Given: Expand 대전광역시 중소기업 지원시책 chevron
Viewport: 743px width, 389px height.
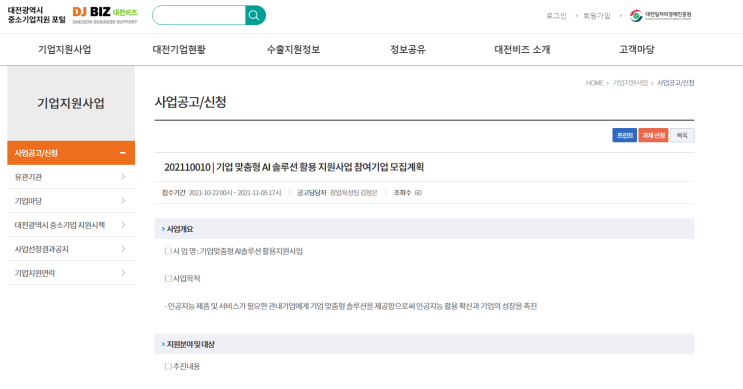Looking at the screenshot, I should point(123,225).
